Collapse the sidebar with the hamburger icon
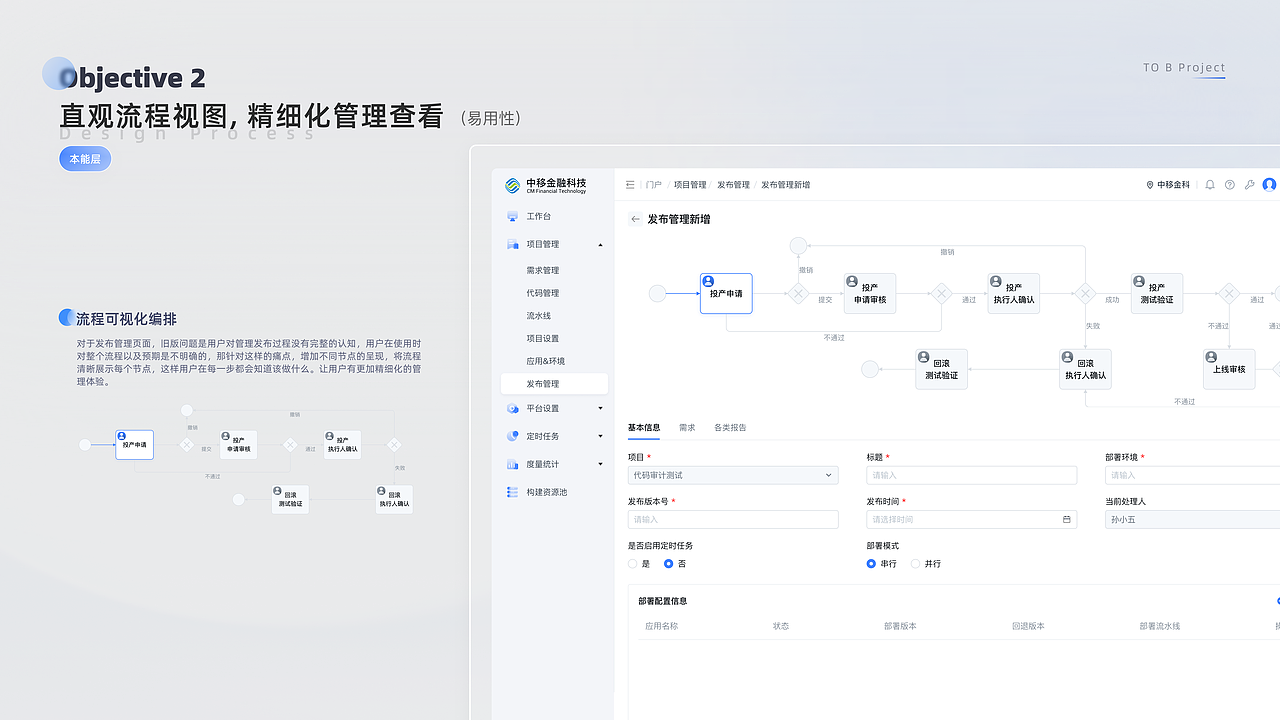1280x720 pixels. pos(630,185)
